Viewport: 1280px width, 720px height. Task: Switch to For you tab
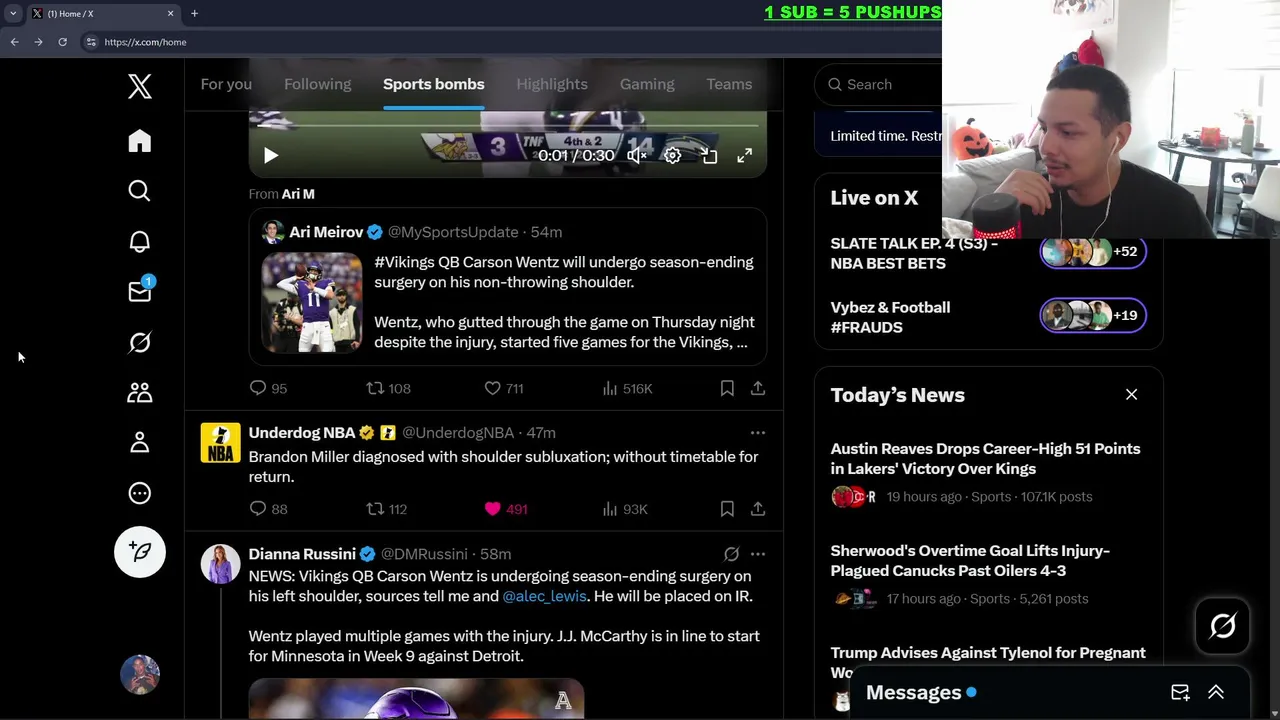pos(226,84)
